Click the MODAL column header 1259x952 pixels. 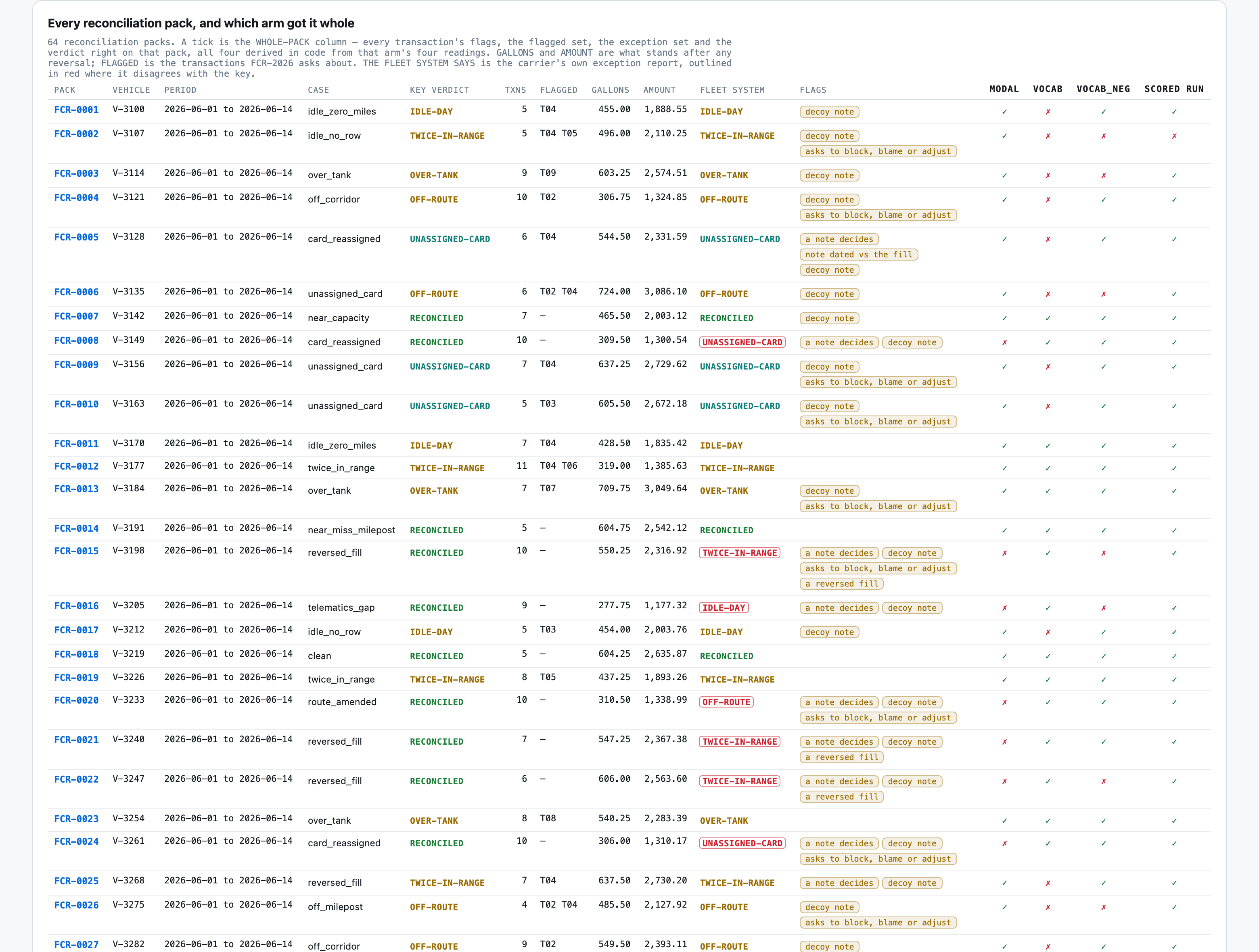(x=1004, y=89)
